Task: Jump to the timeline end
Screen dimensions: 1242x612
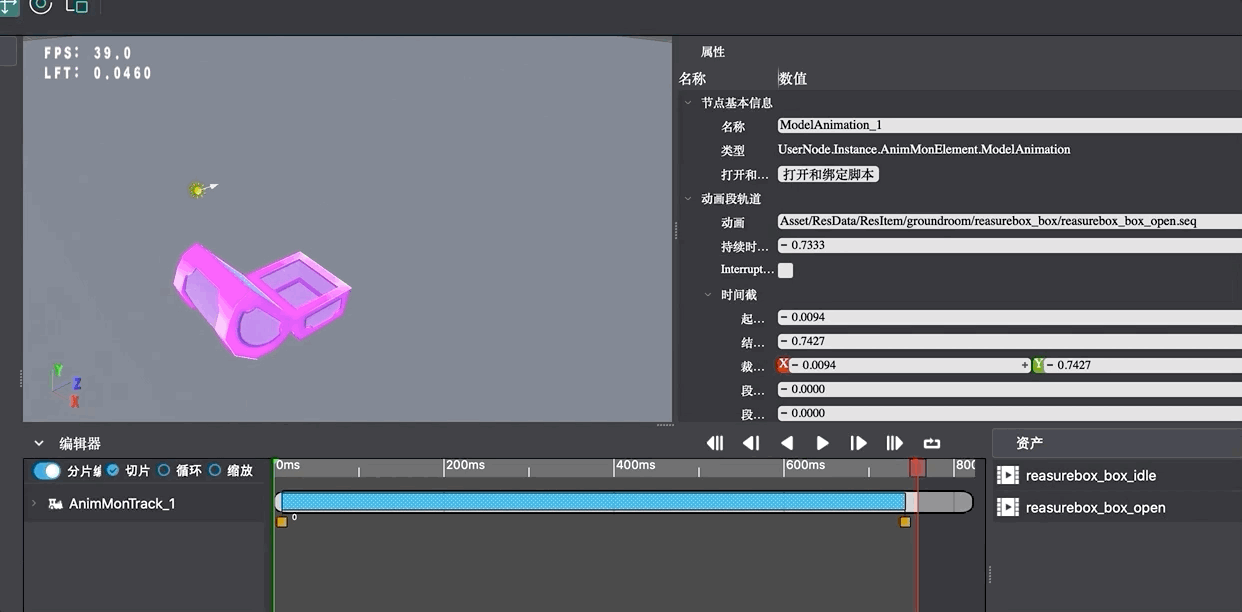Action: coord(895,443)
